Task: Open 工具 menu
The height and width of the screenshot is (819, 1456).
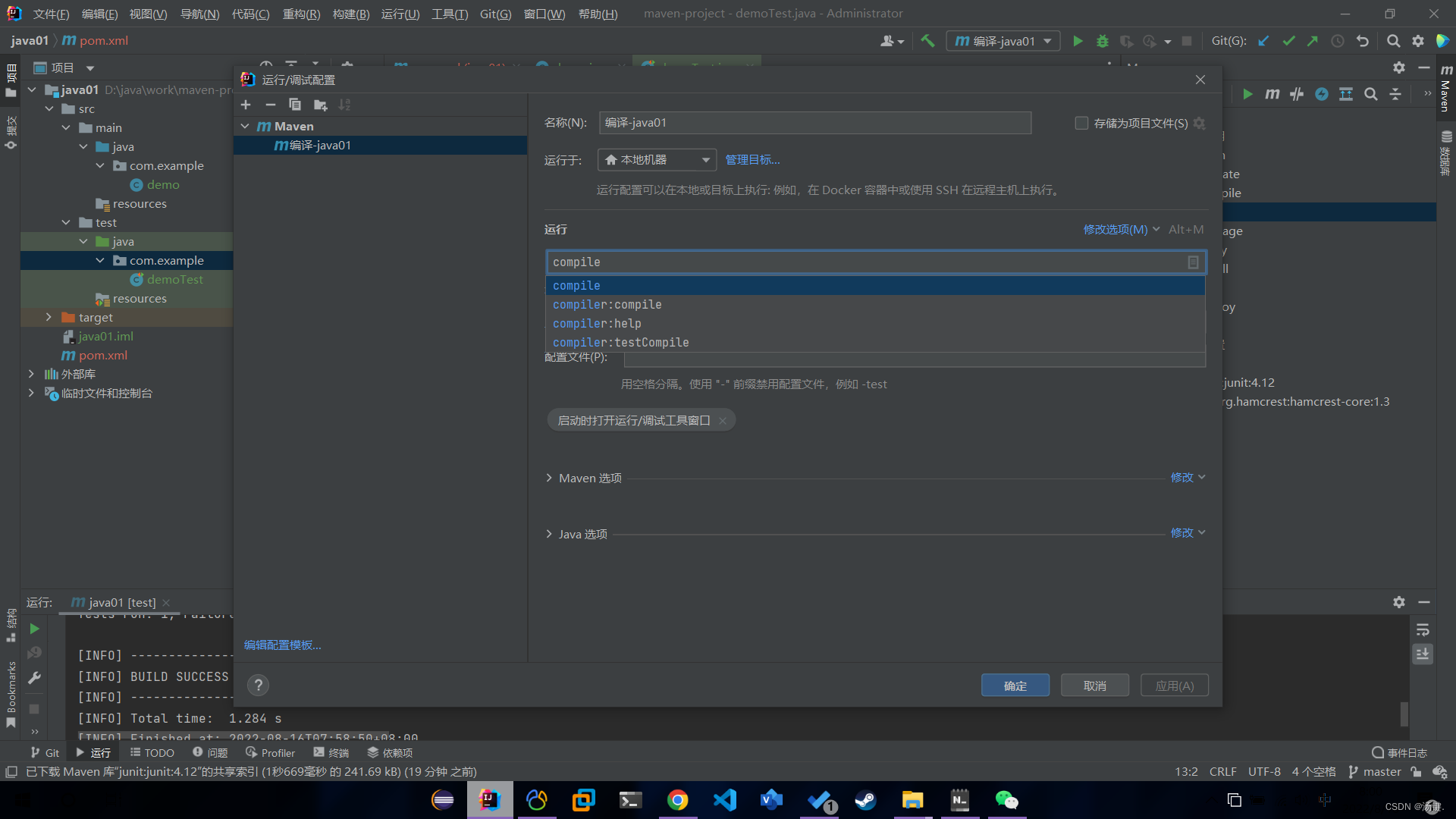Action: (450, 14)
